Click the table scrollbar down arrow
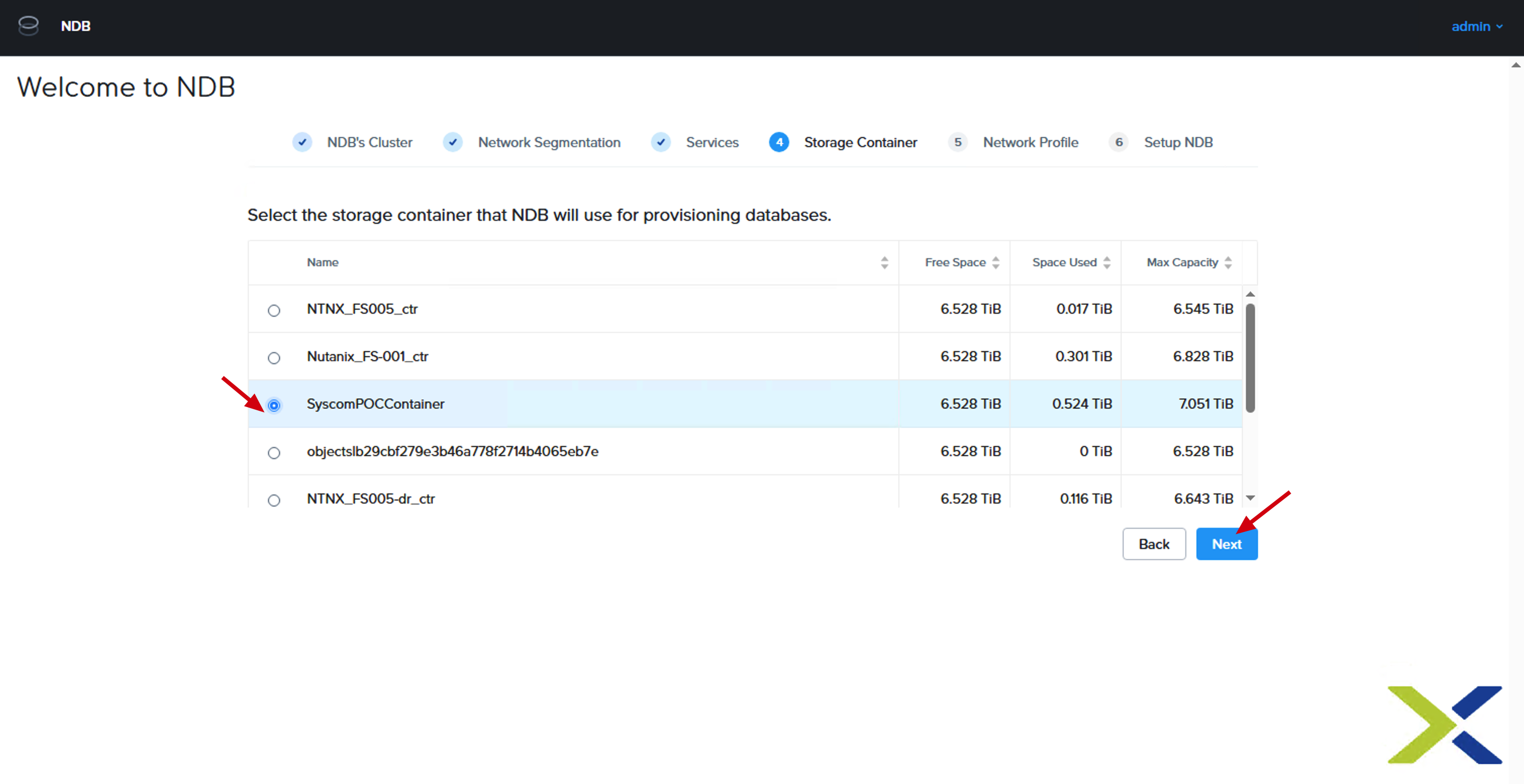Viewport: 1524px width, 784px height. tap(1250, 498)
